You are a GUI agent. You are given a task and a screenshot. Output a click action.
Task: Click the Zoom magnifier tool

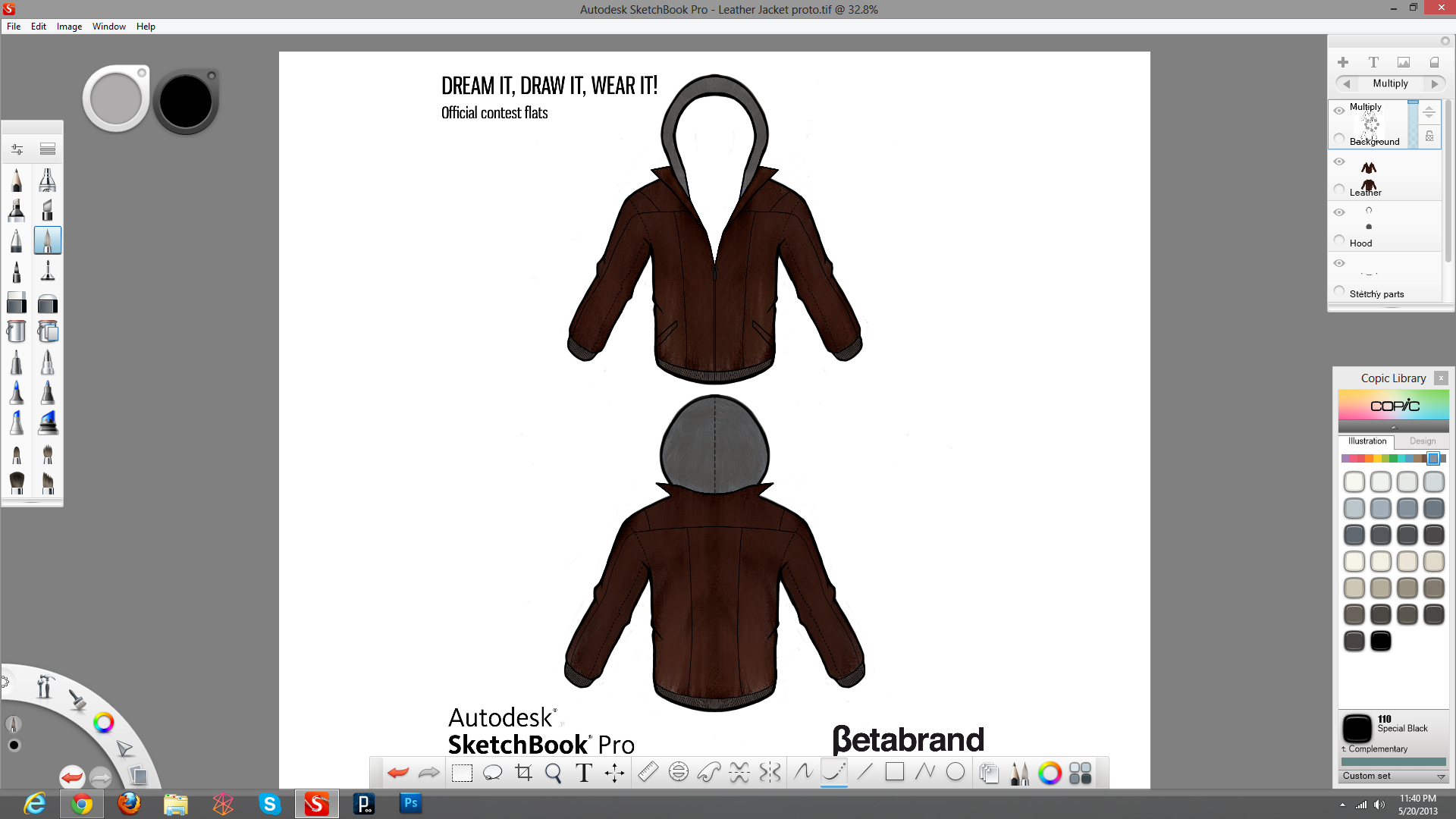[554, 773]
